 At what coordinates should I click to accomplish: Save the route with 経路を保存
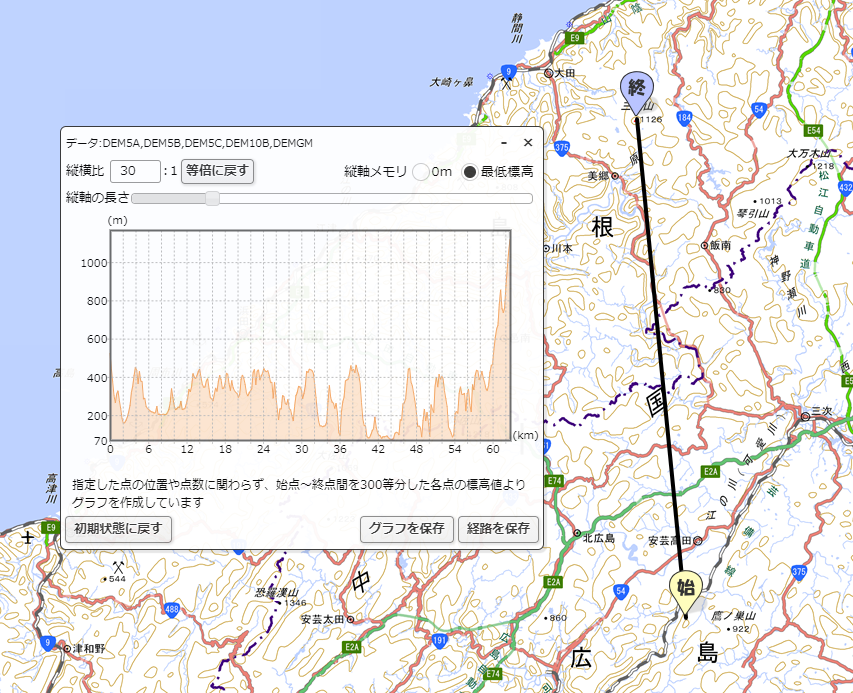[497, 528]
